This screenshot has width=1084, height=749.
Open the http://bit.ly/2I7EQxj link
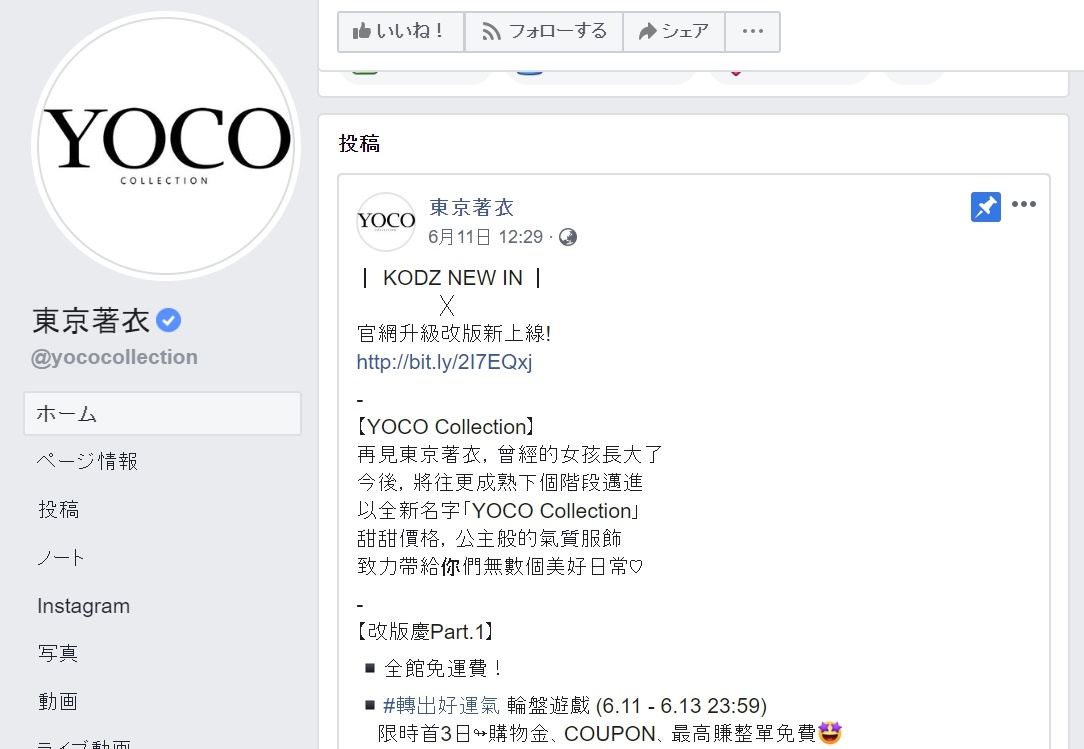445,362
